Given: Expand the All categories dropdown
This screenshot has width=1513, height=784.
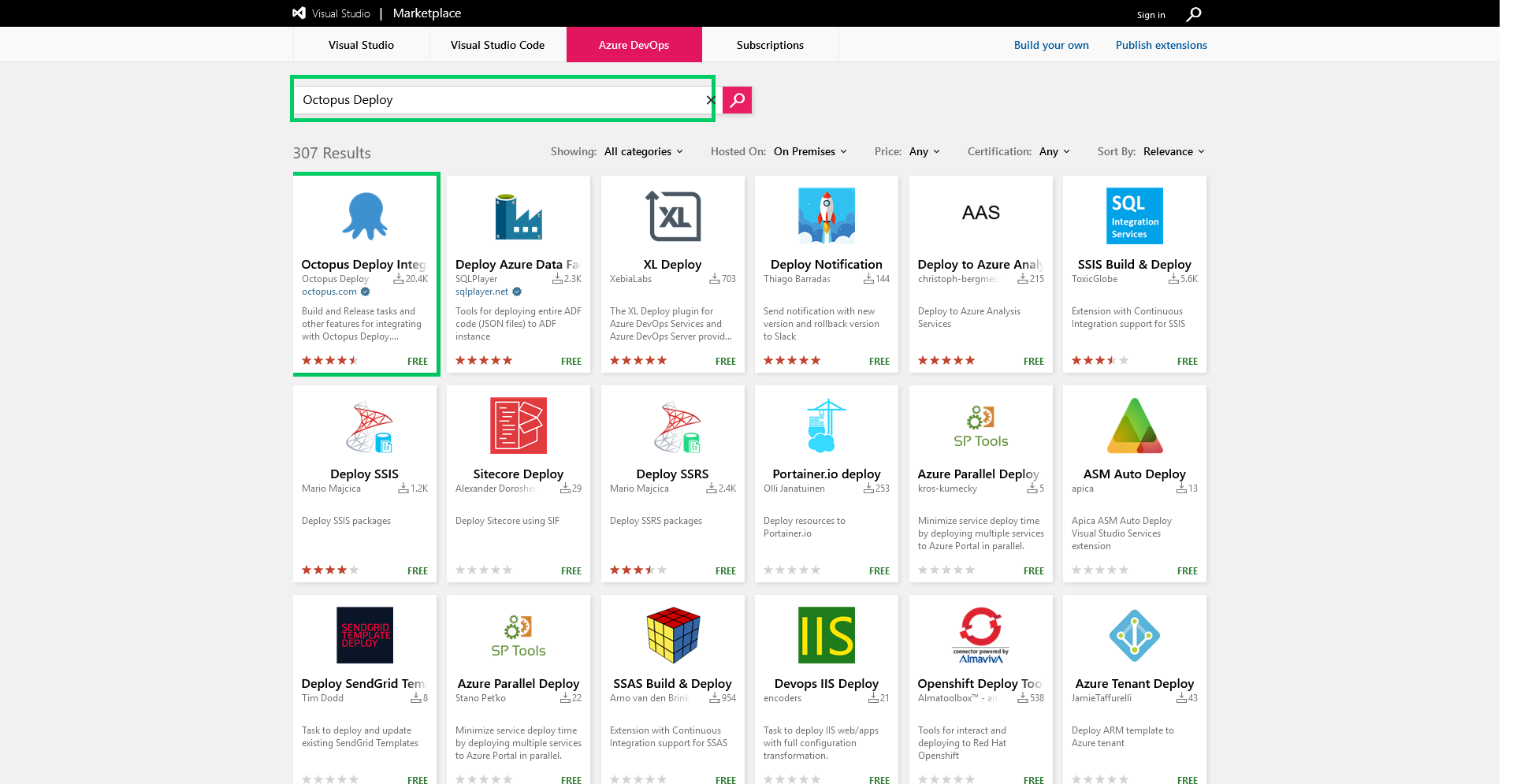Looking at the screenshot, I should 644,151.
